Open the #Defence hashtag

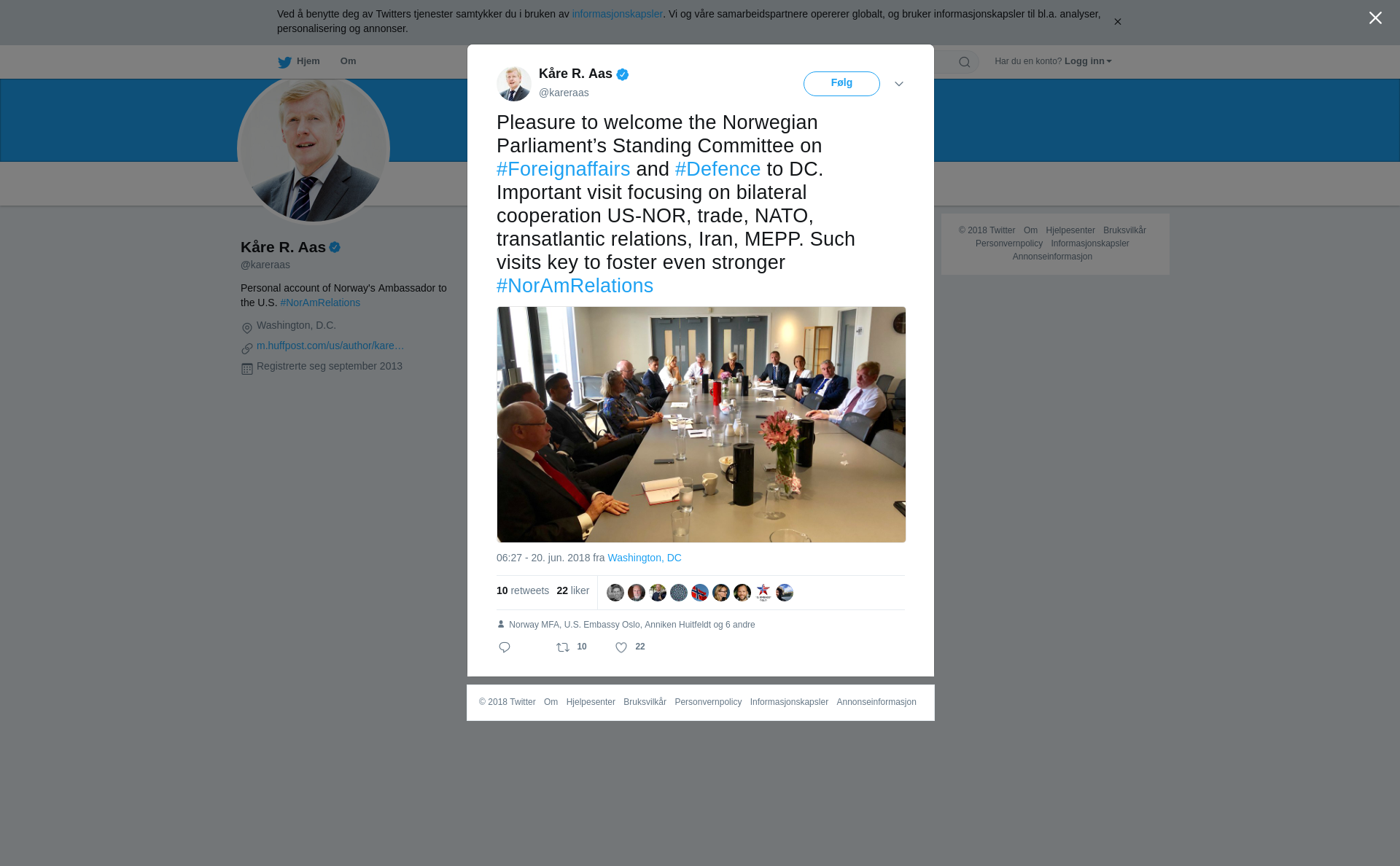[717, 169]
